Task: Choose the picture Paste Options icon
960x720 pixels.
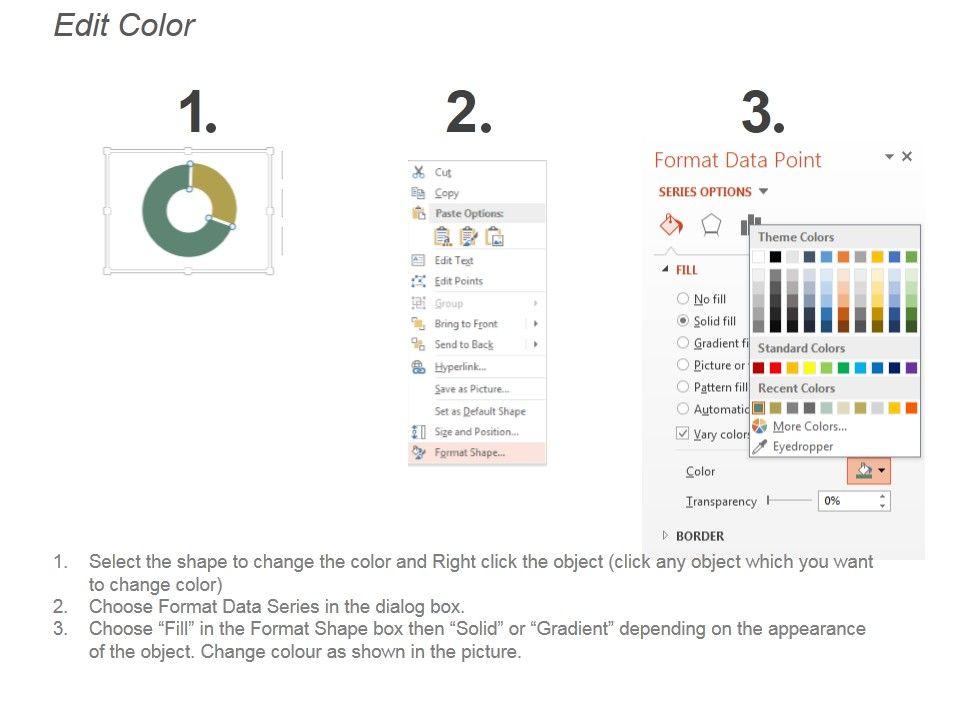Action: (494, 236)
